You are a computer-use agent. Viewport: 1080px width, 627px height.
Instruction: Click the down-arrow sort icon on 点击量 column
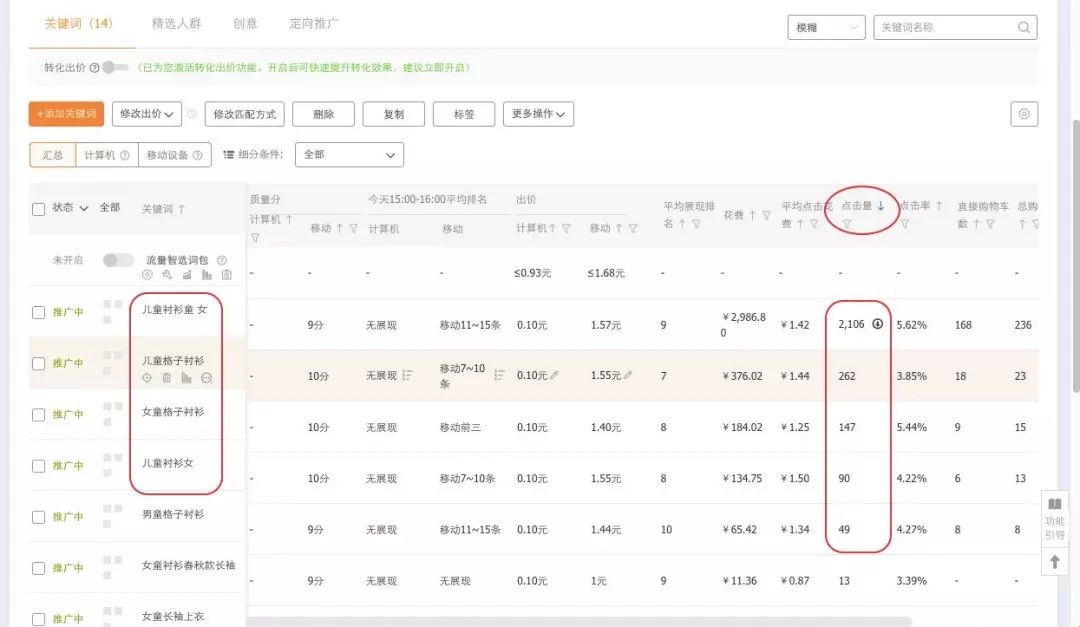(880, 206)
